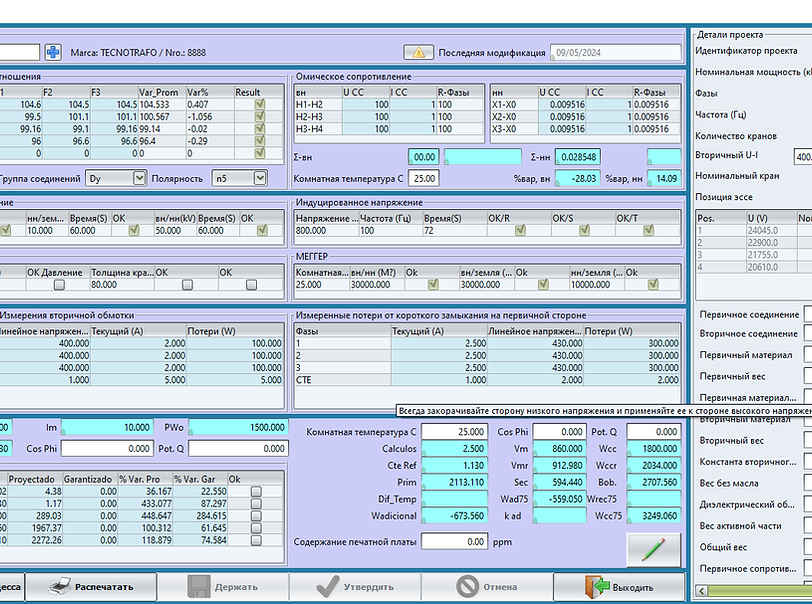This screenshot has height=604, width=812.
Task: Click the Отмена cancel button
Action: click(487, 587)
